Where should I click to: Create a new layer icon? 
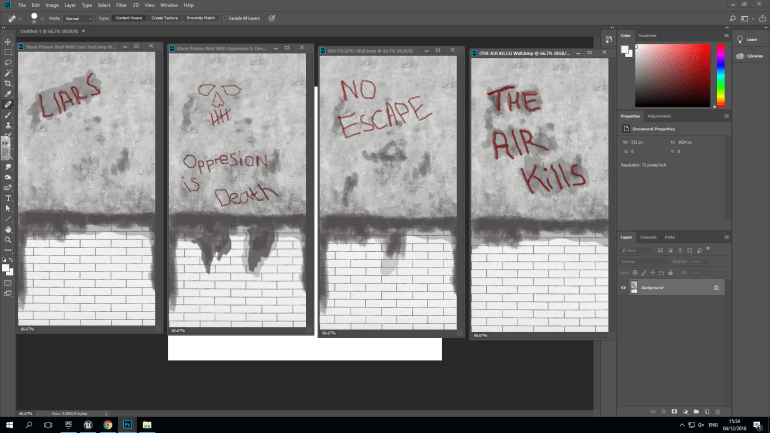point(707,411)
